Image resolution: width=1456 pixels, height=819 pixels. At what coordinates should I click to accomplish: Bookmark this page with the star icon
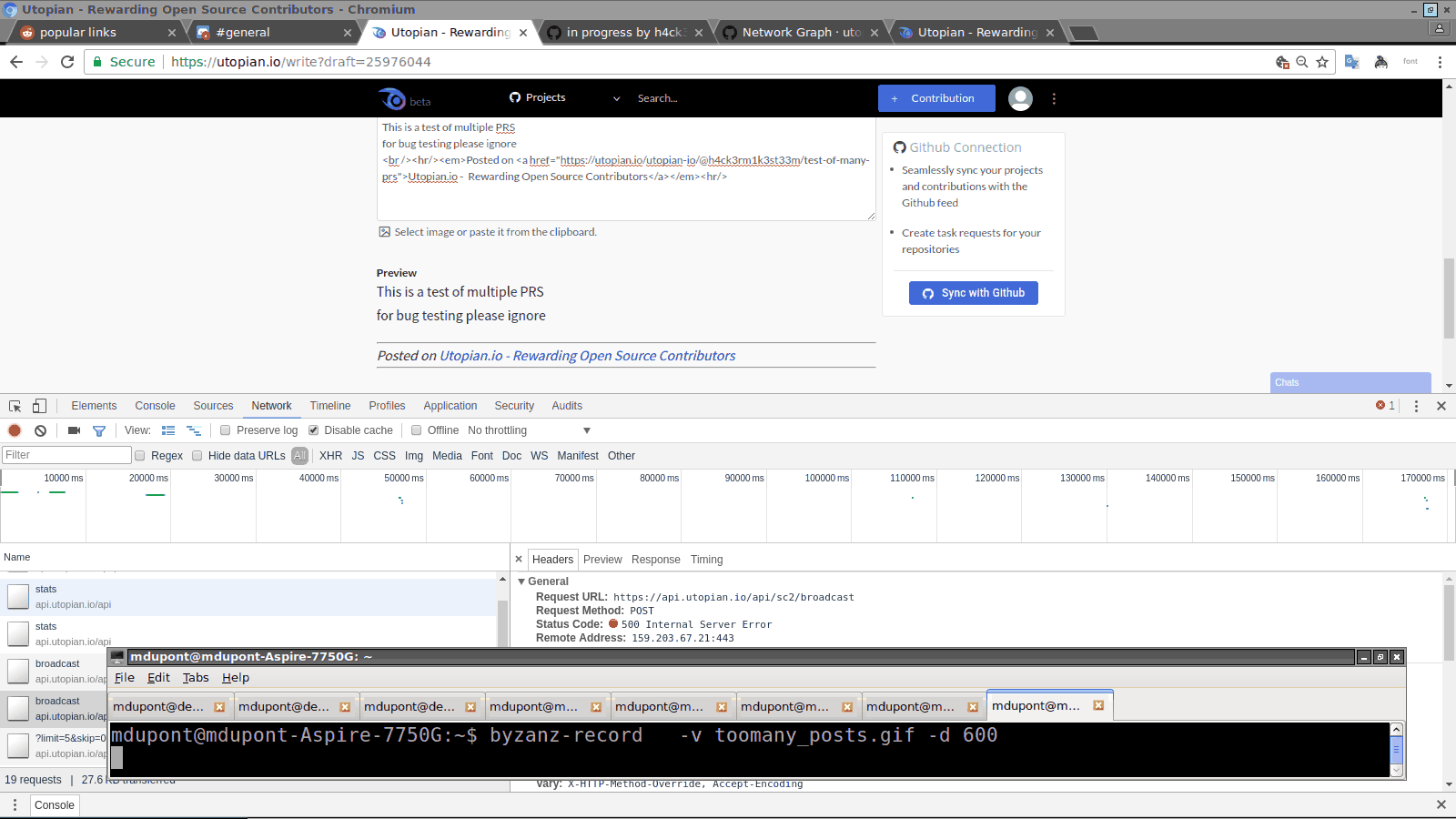tap(1322, 62)
